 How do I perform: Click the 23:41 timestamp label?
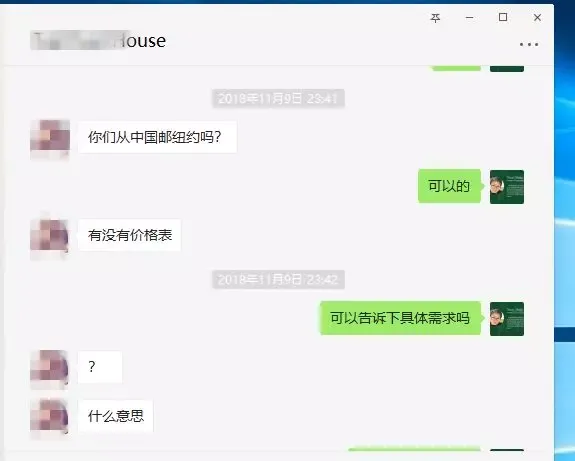pos(278,98)
